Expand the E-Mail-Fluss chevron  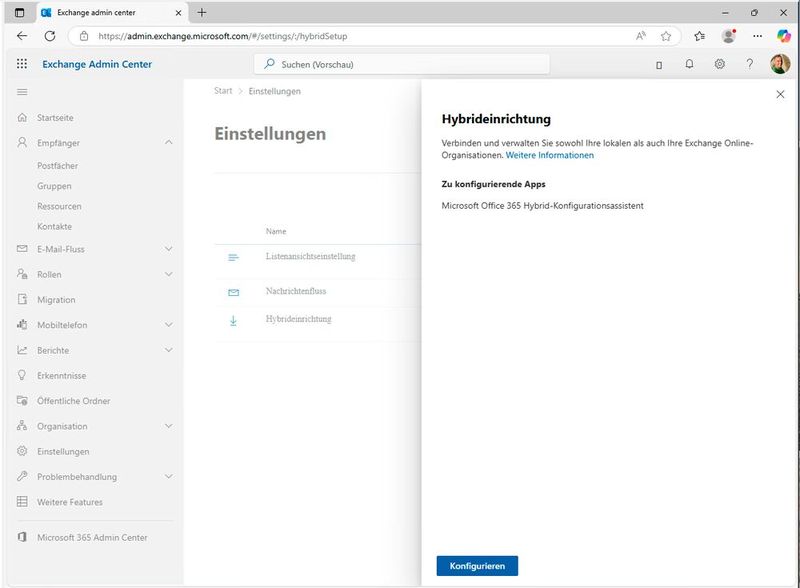(x=169, y=249)
